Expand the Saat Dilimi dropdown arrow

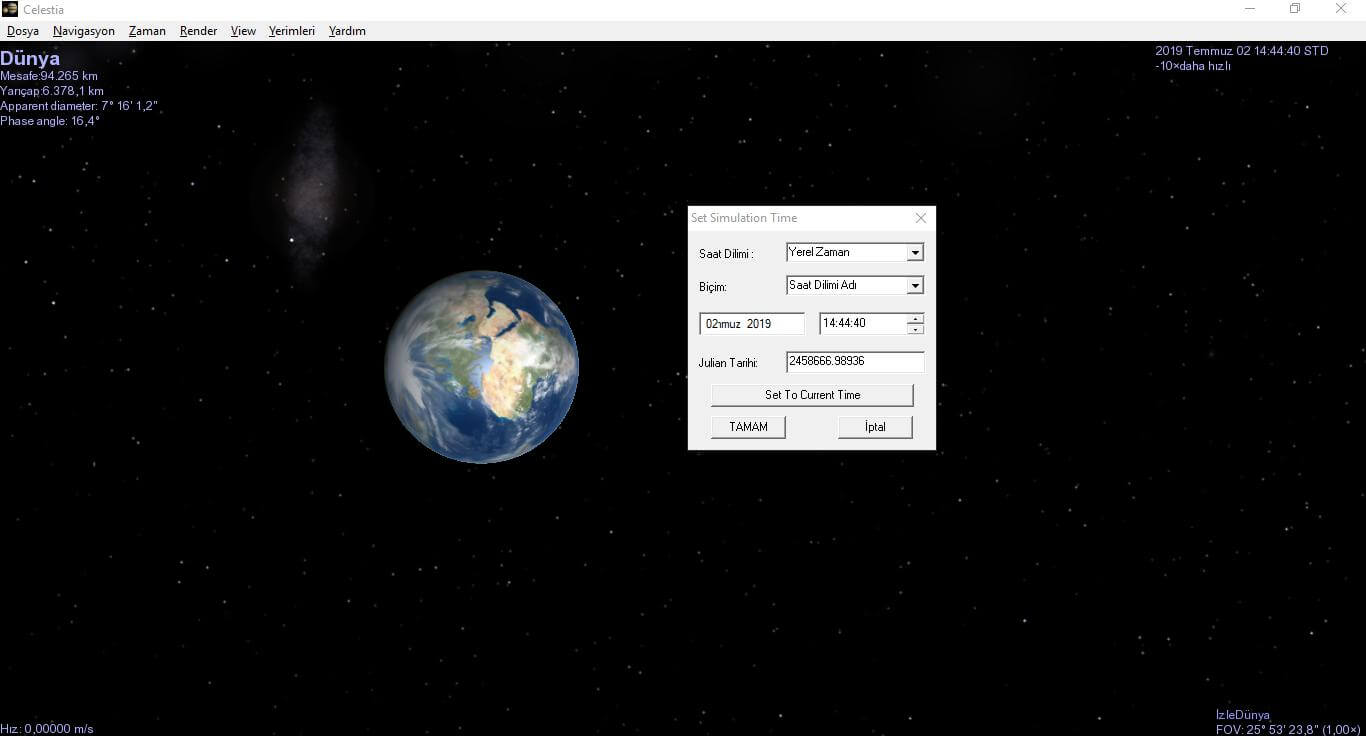point(915,253)
